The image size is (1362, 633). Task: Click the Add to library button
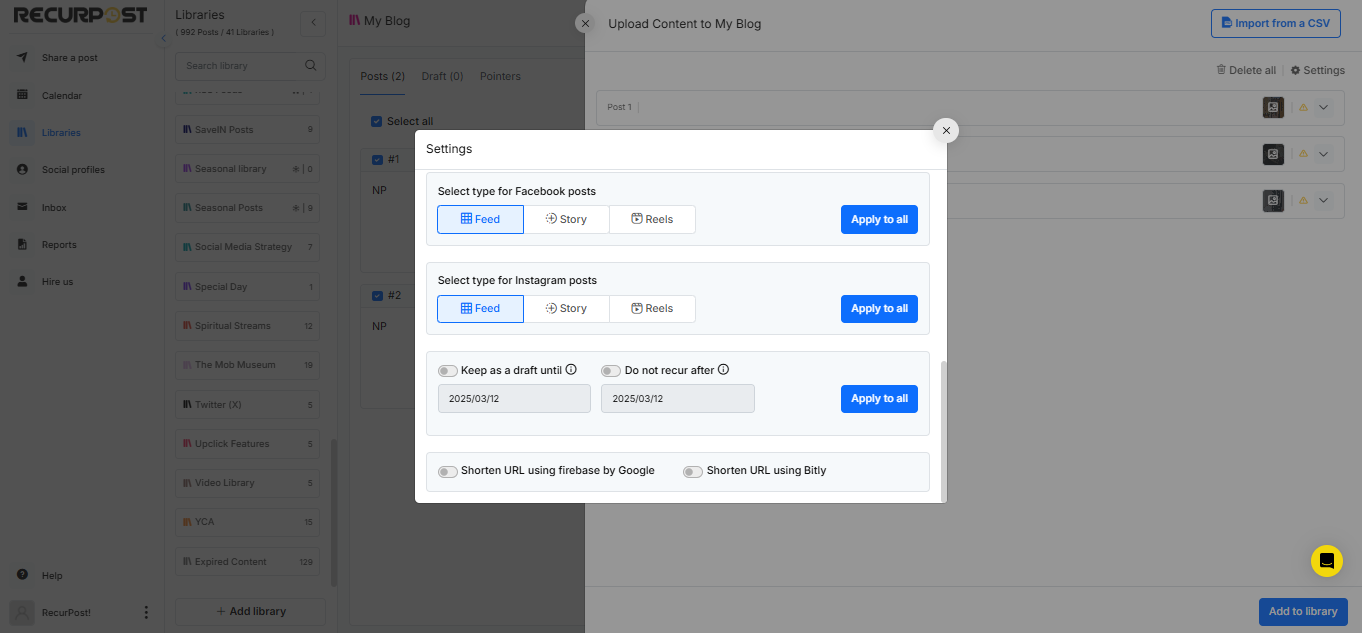coord(1303,612)
